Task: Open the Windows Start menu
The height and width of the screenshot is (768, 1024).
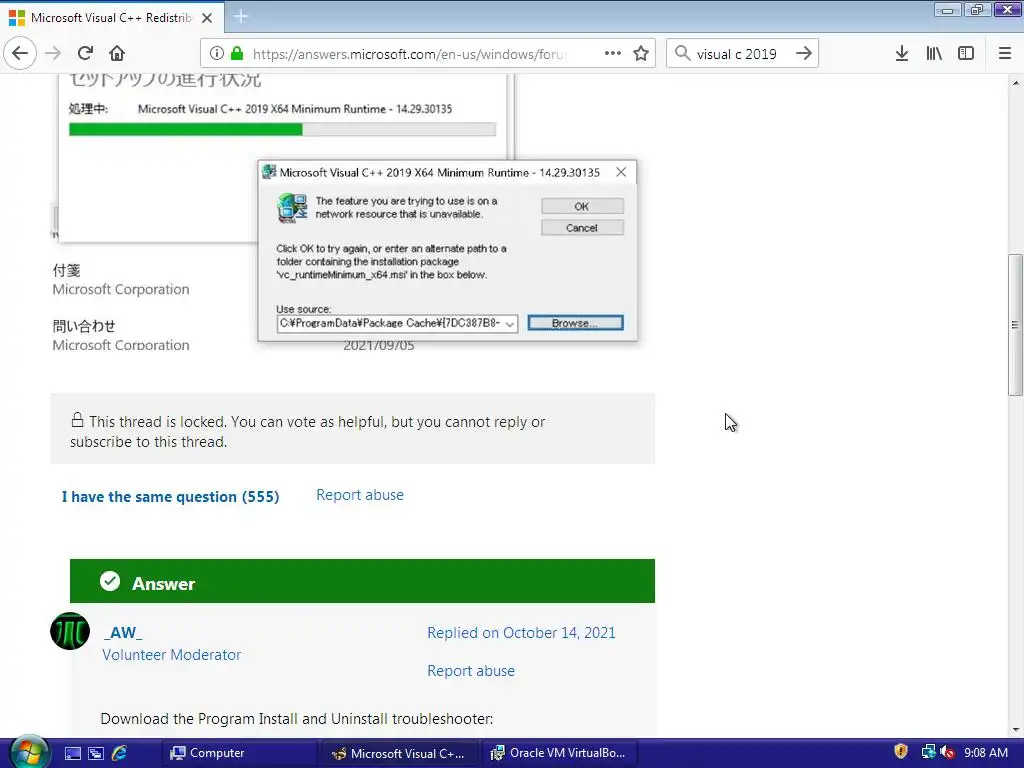Action: pos(27,753)
